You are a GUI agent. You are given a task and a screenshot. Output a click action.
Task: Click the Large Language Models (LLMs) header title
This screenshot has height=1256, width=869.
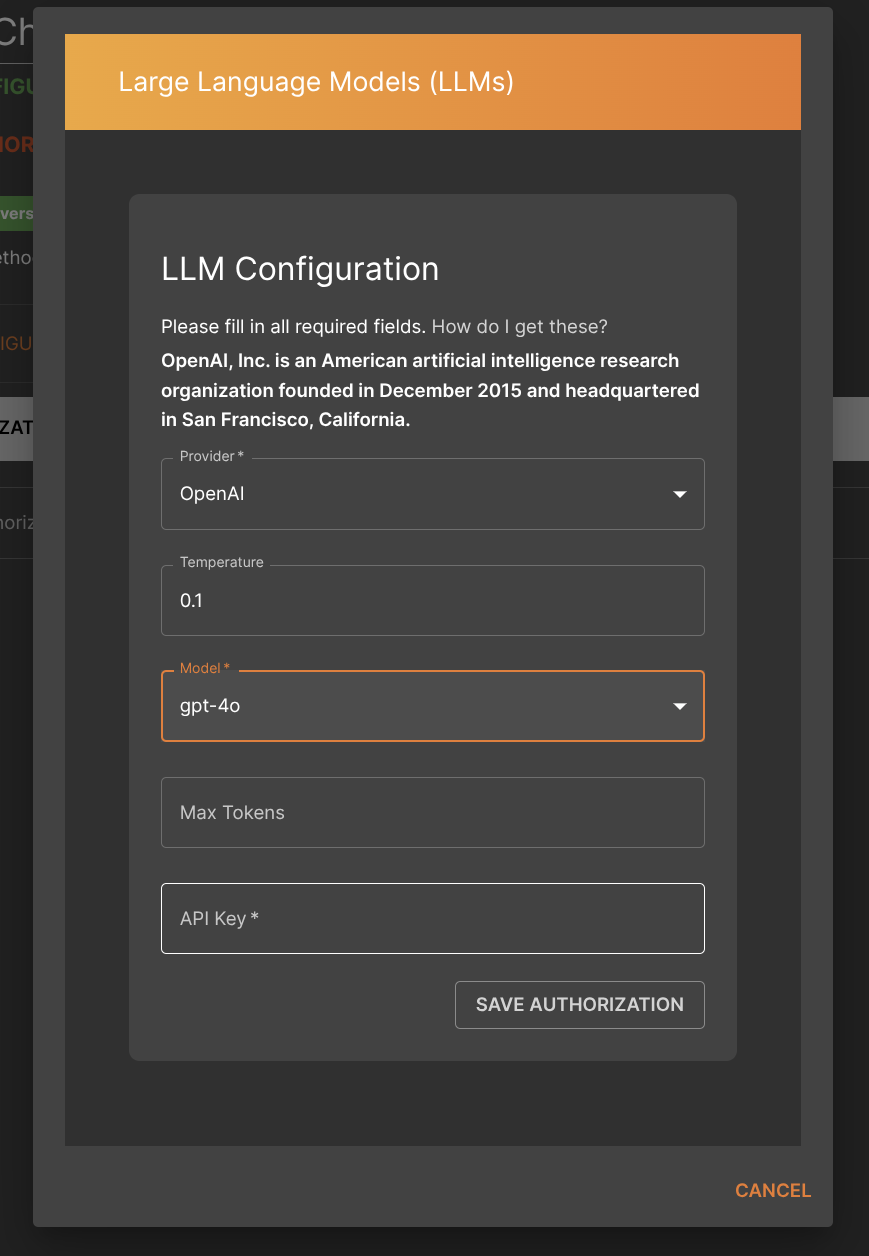click(x=316, y=82)
